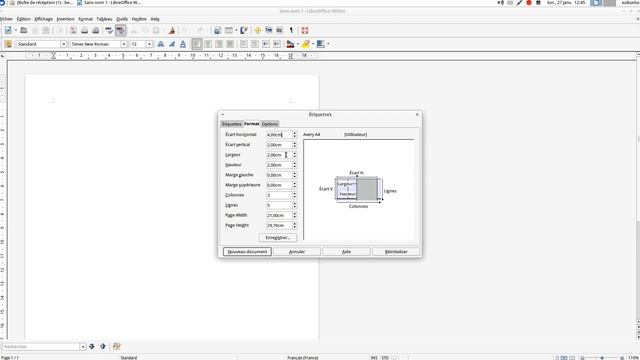Center the paragraph horizontally
The image size is (640, 360).
click(208, 44)
